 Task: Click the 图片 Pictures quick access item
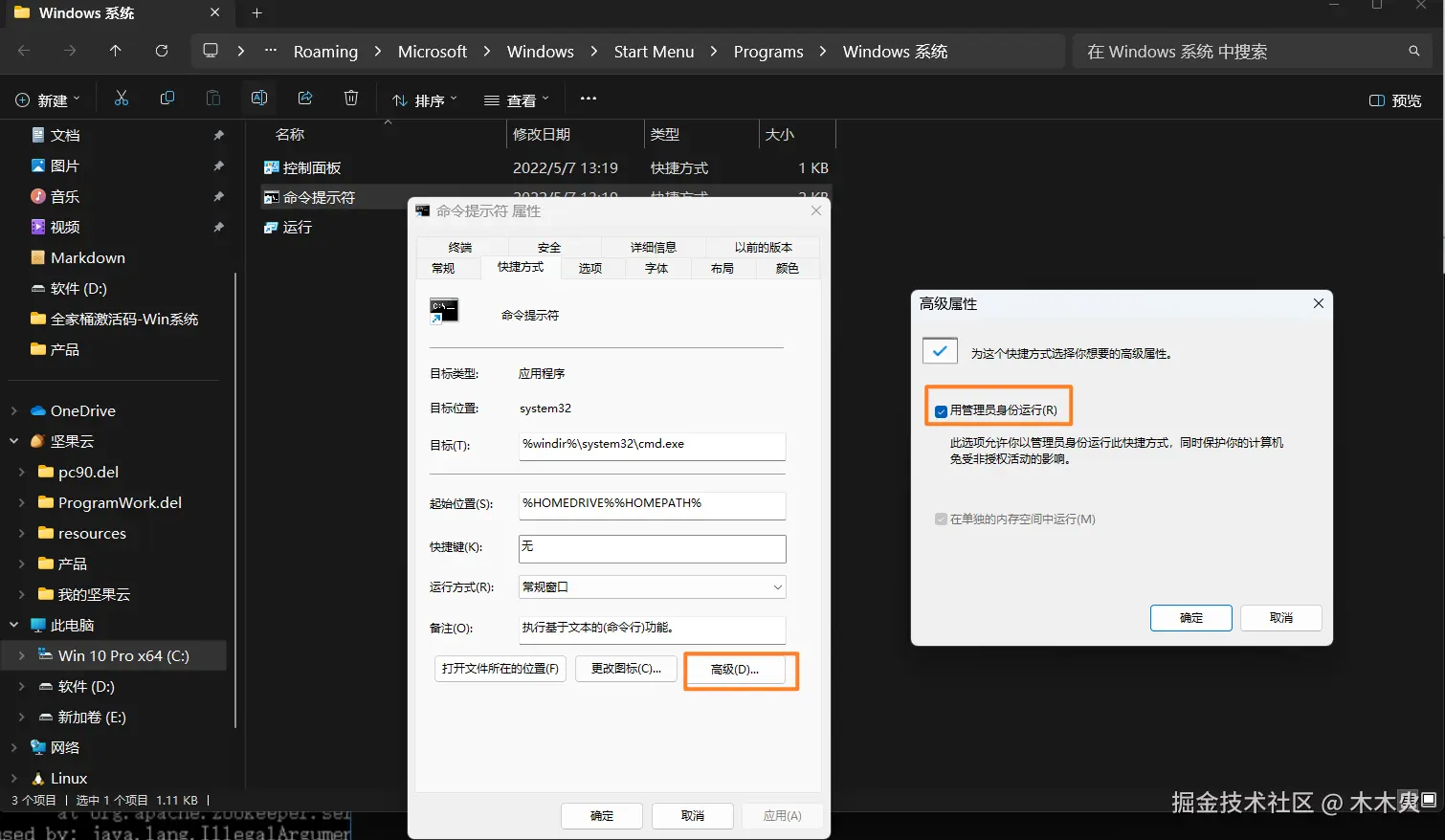(x=65, y=166)
